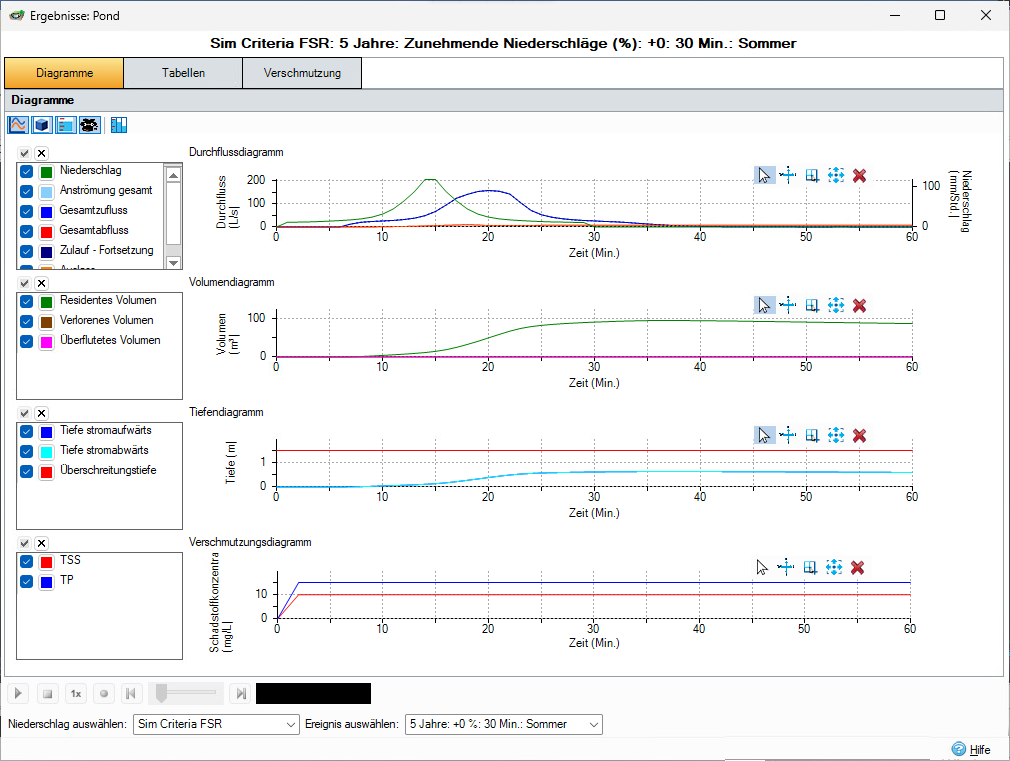Click fit-to-extents tool in Durchflussdiagramm
This screenshot has width=1010, height=761.
836,175
